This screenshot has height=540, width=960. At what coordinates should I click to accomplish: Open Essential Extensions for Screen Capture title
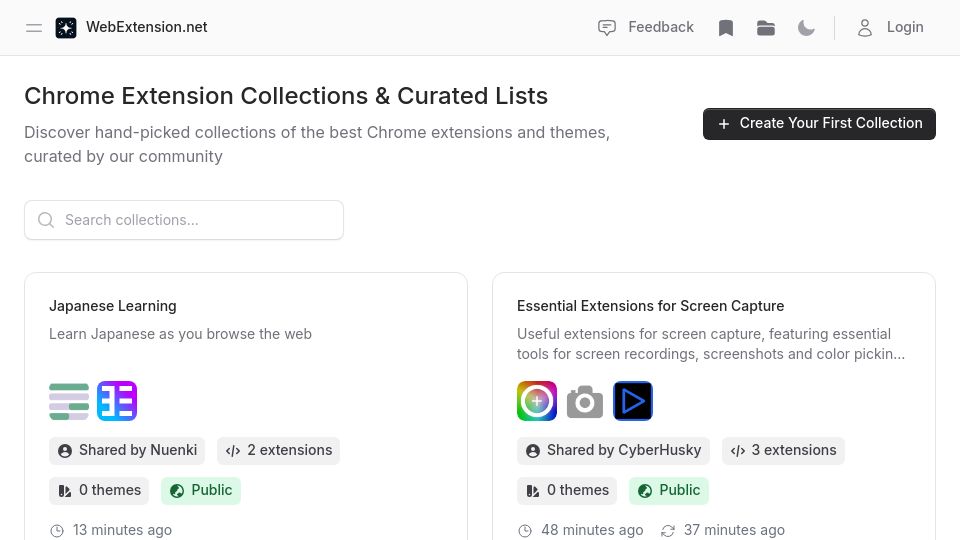tap(650, 306)
